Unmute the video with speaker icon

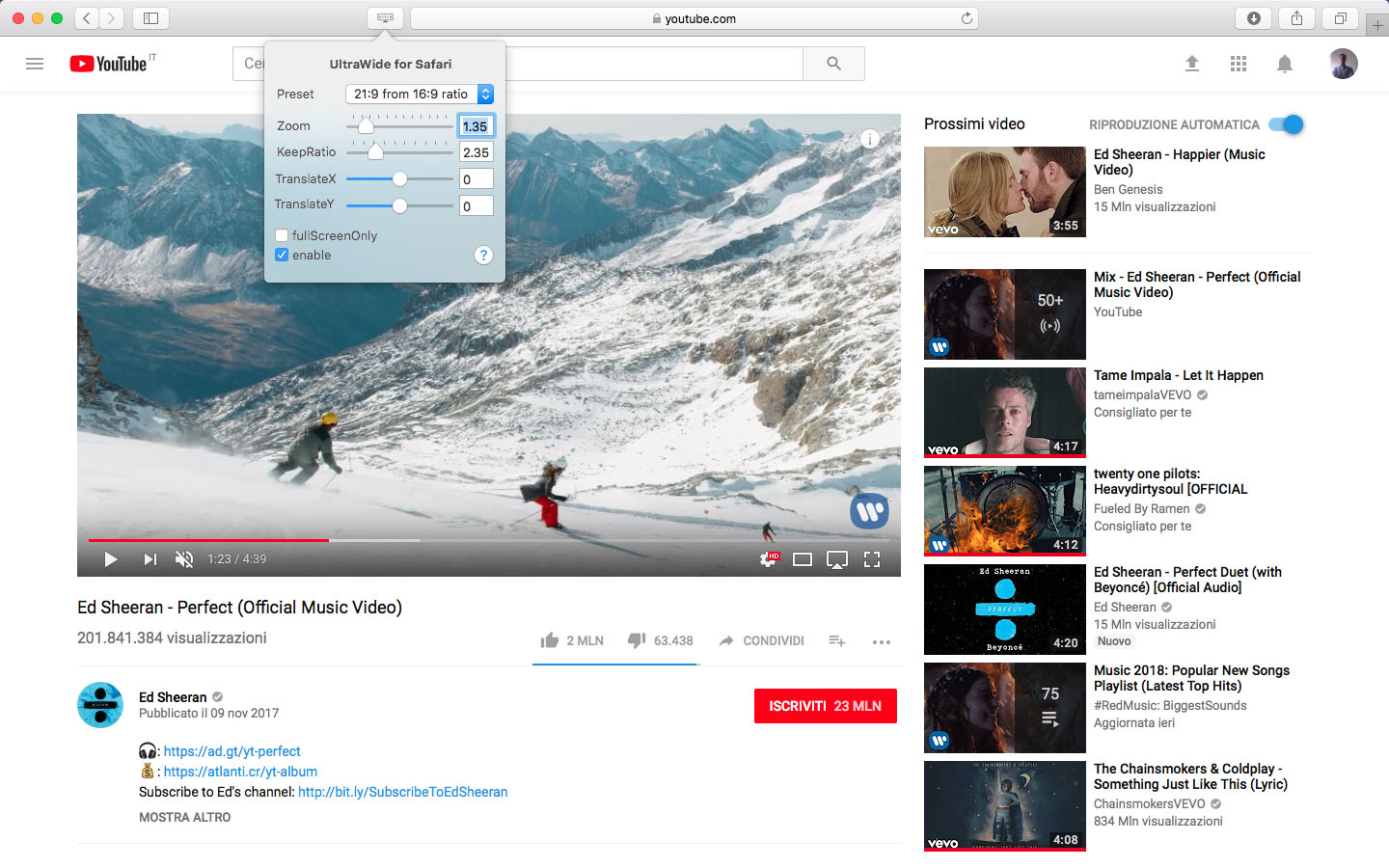coord(183,559)
